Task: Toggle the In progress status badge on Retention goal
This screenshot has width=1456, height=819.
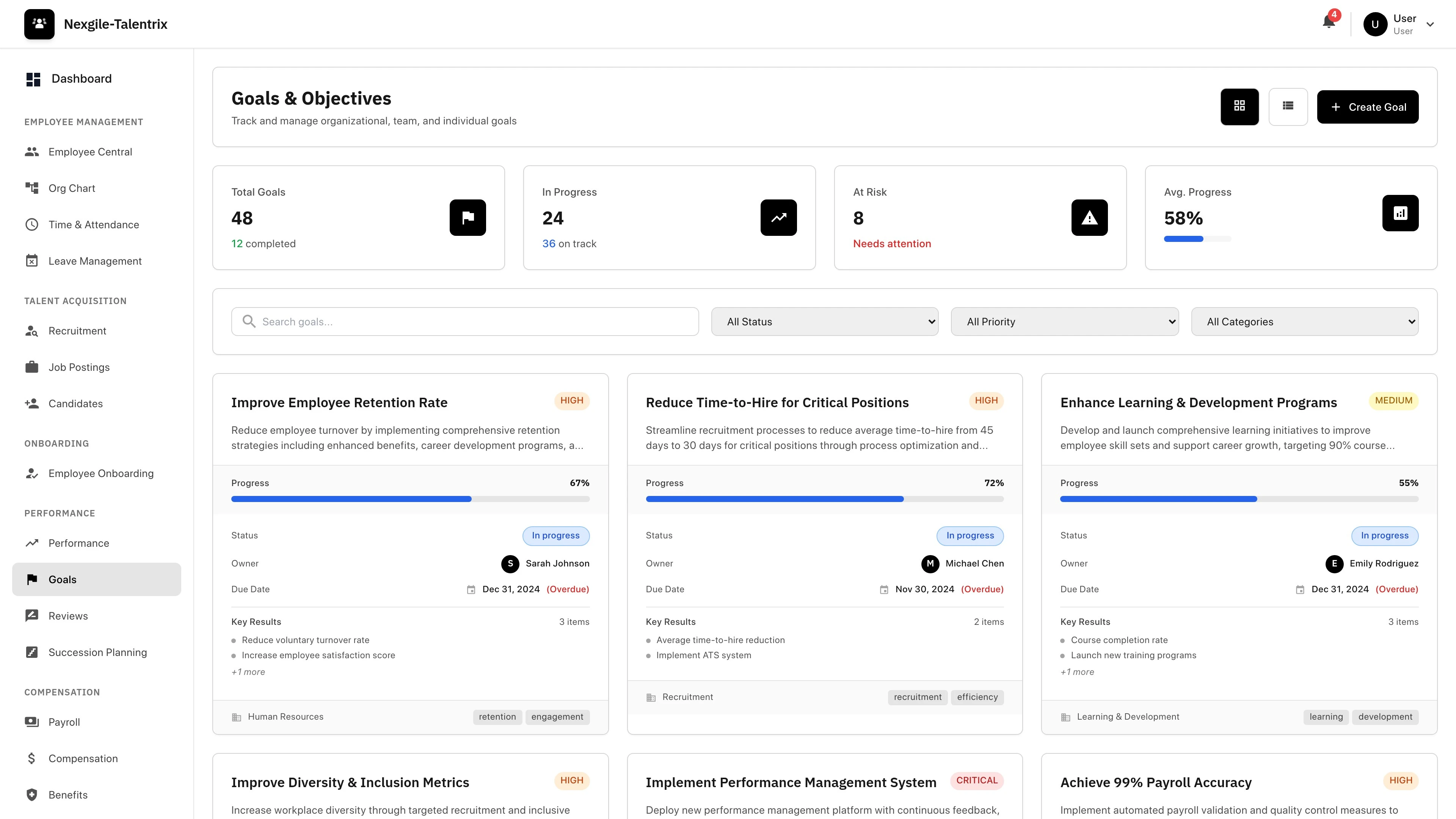Action: [555, 535]
